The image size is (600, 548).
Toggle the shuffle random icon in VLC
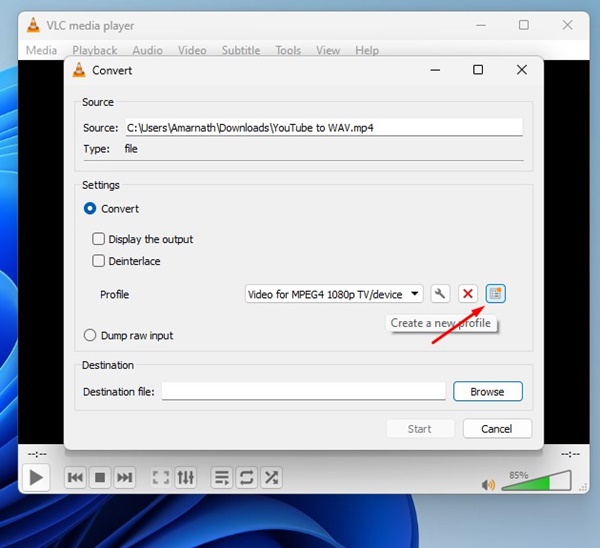click(271, 477)
